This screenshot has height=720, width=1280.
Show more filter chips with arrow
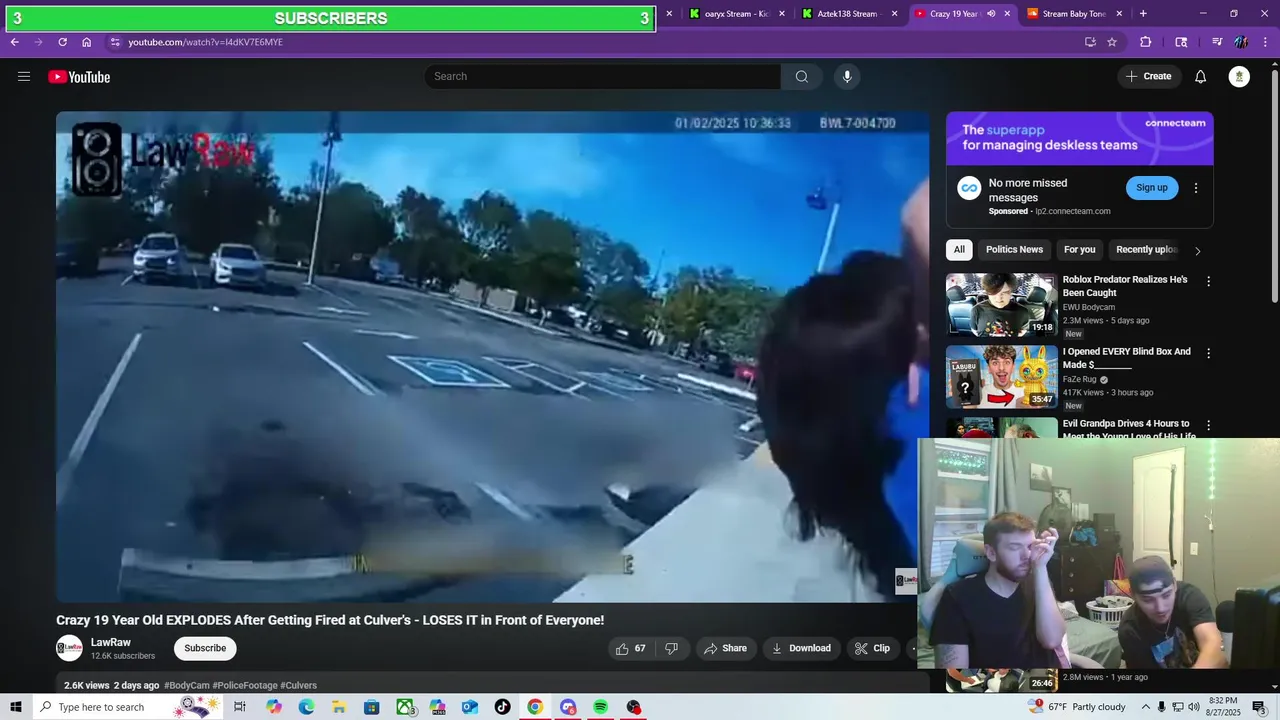1197,251
